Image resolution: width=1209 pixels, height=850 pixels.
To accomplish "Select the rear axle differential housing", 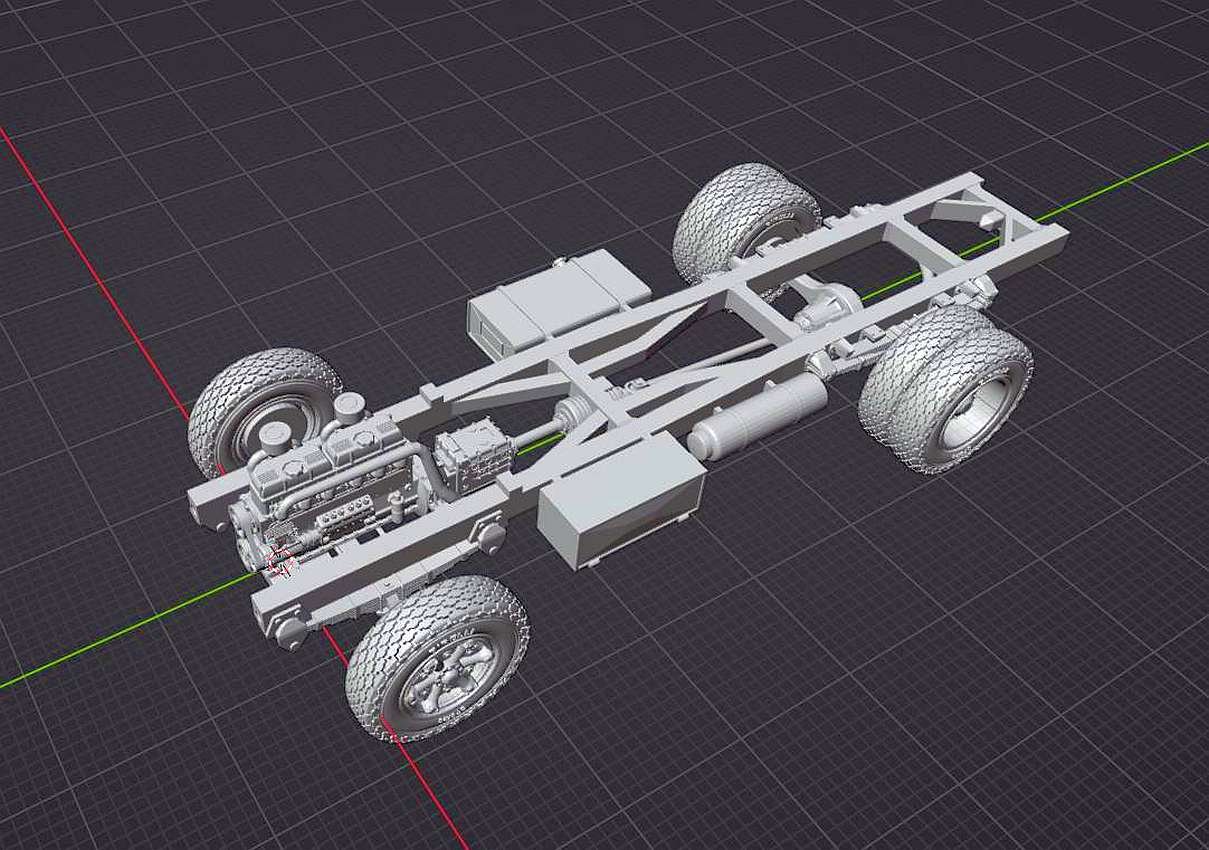I will (831, 305).
